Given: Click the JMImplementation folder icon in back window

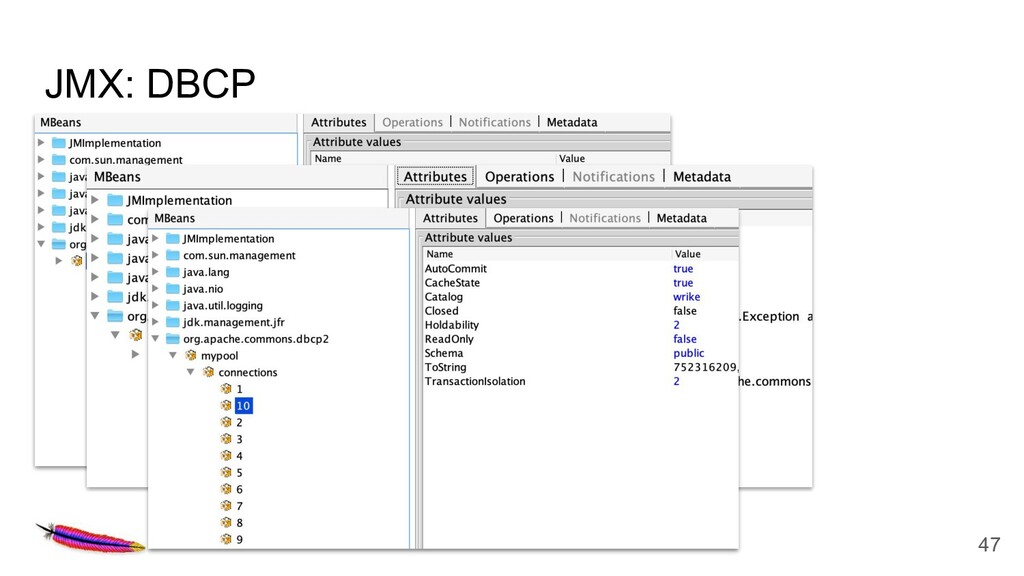Looking at the screenshot, I should 59,143.
